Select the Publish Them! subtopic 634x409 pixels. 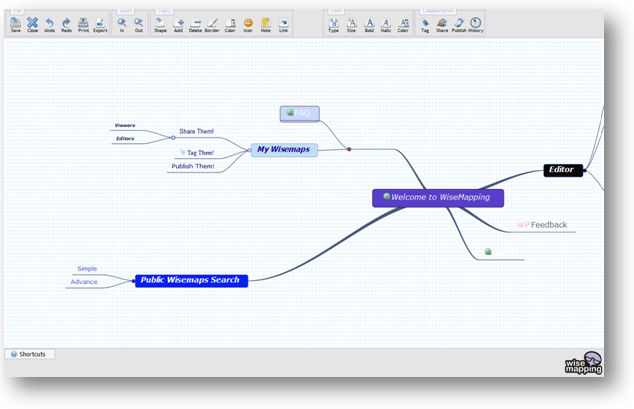192,166
